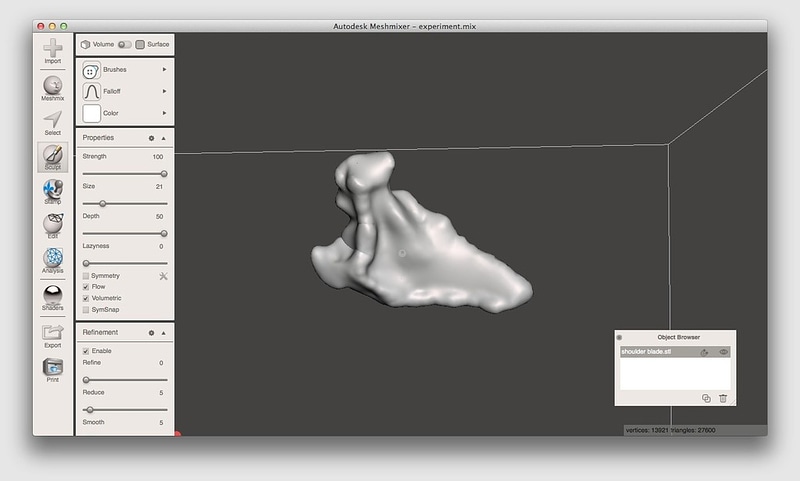Expand the Color submenu arrow

point(164,113)
